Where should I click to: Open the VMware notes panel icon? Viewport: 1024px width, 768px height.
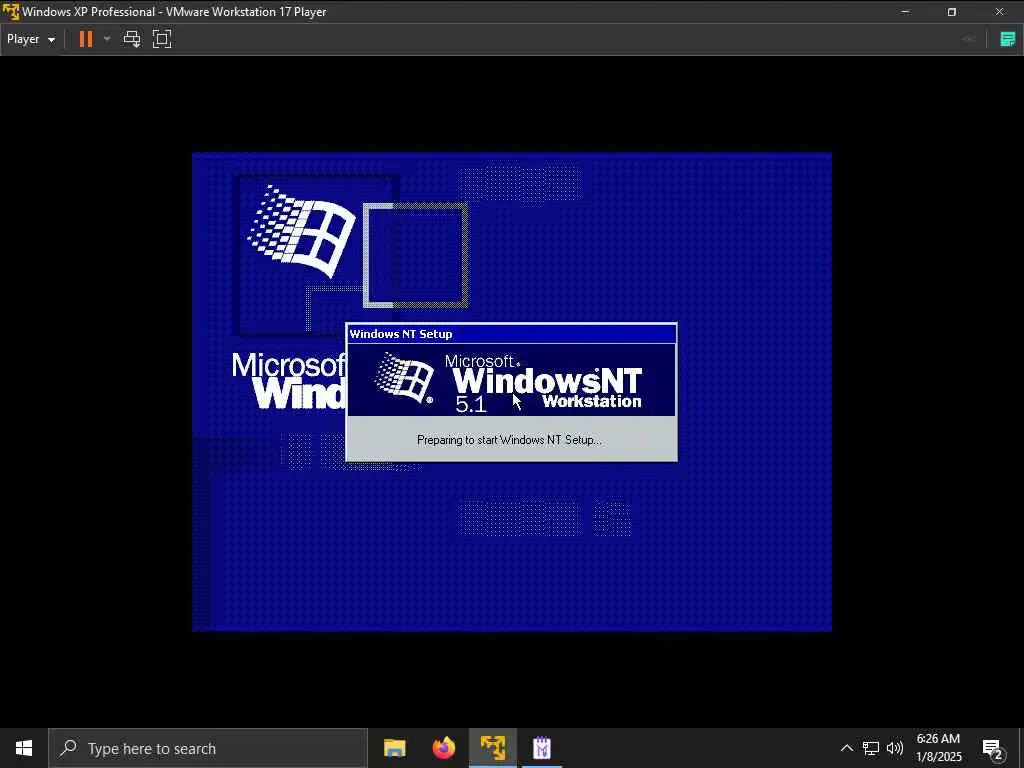click(x=1007, y=39)
